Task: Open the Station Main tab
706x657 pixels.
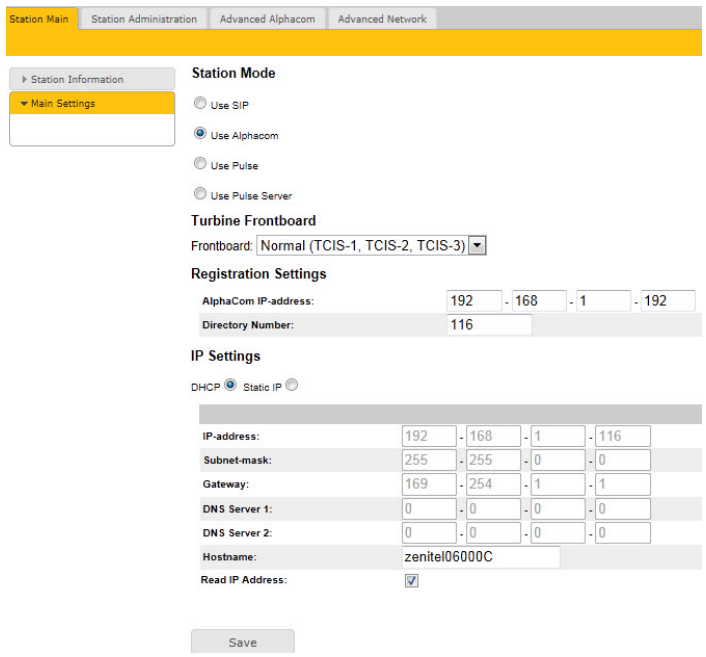Action: pyautogui.click(x=39, y=19)
